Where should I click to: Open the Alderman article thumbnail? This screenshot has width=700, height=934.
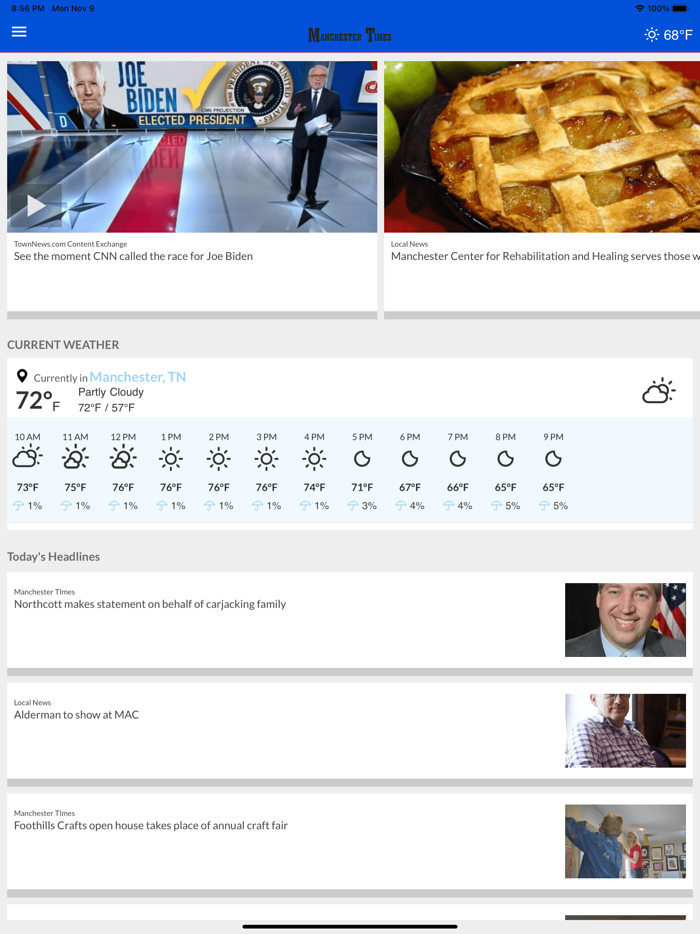coord(625,730)
